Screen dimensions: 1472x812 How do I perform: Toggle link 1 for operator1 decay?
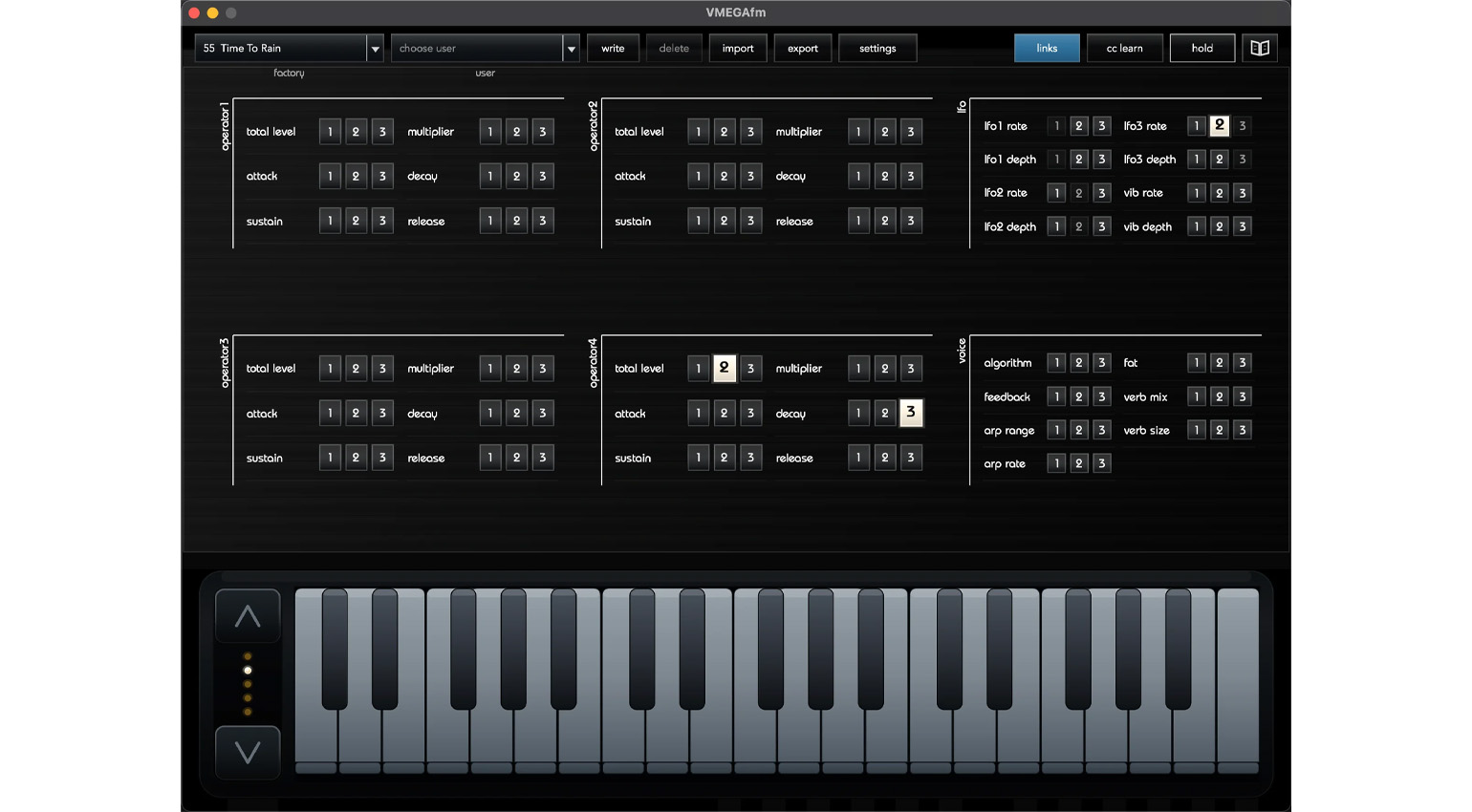point(490,176)
